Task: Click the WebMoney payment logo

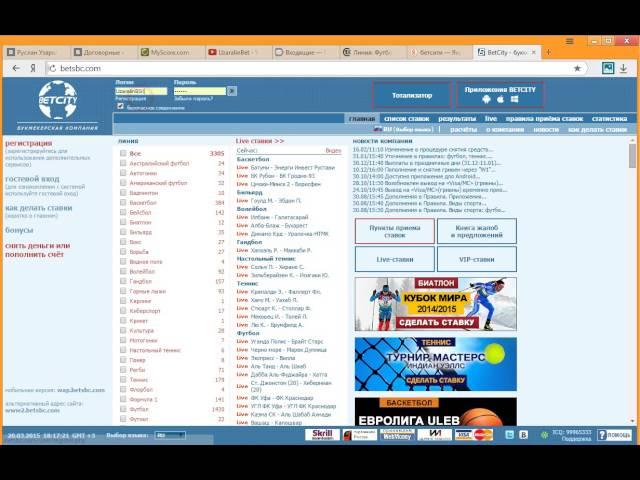Action: coord(397,435)
